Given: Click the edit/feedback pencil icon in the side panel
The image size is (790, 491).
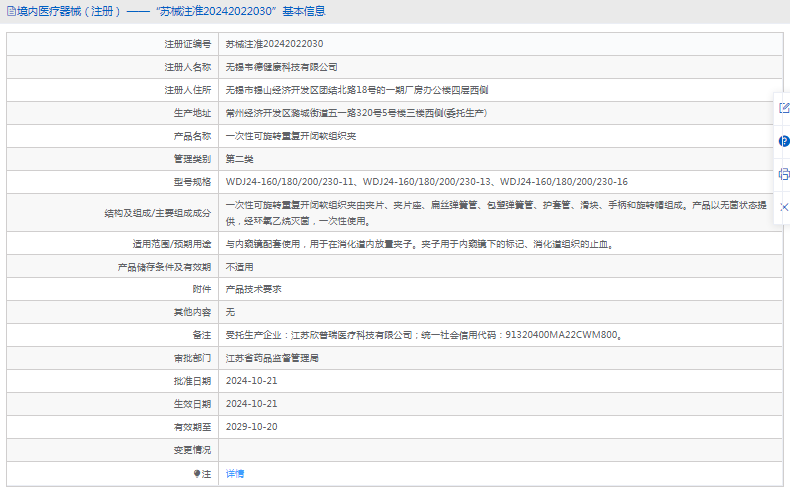Looking at the screenshot, I should point(784,108).
